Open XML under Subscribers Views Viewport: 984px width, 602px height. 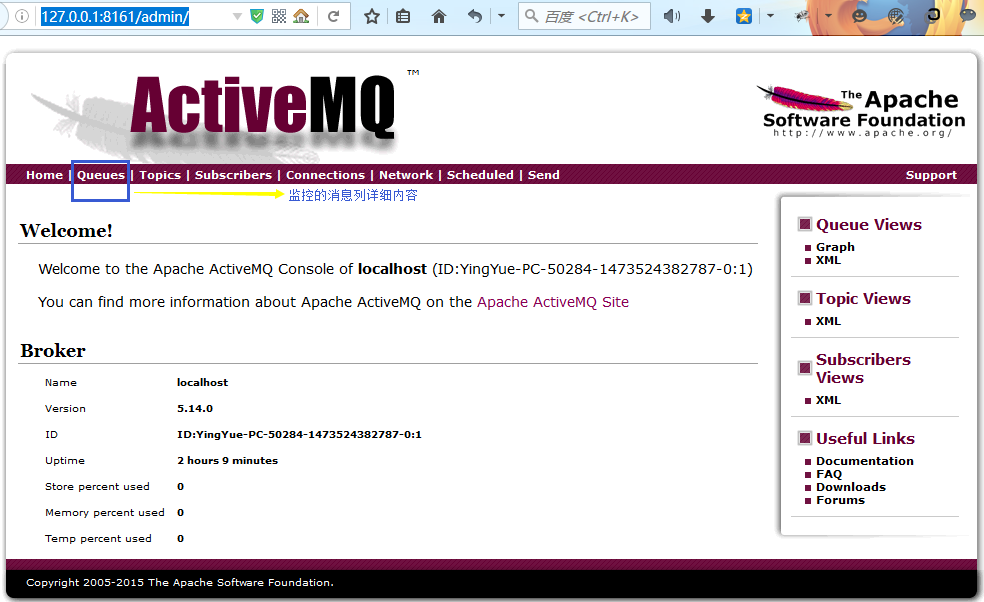point(828,400)
